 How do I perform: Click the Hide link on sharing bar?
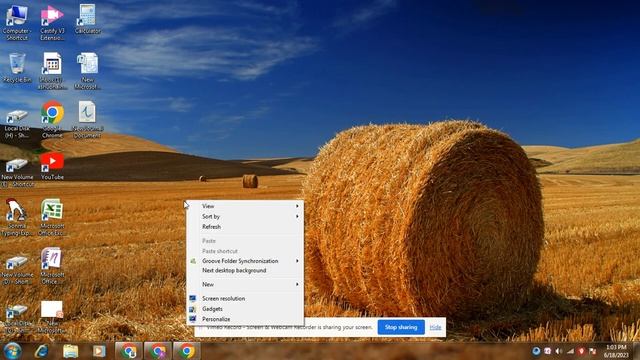click(x=435, y=327)
